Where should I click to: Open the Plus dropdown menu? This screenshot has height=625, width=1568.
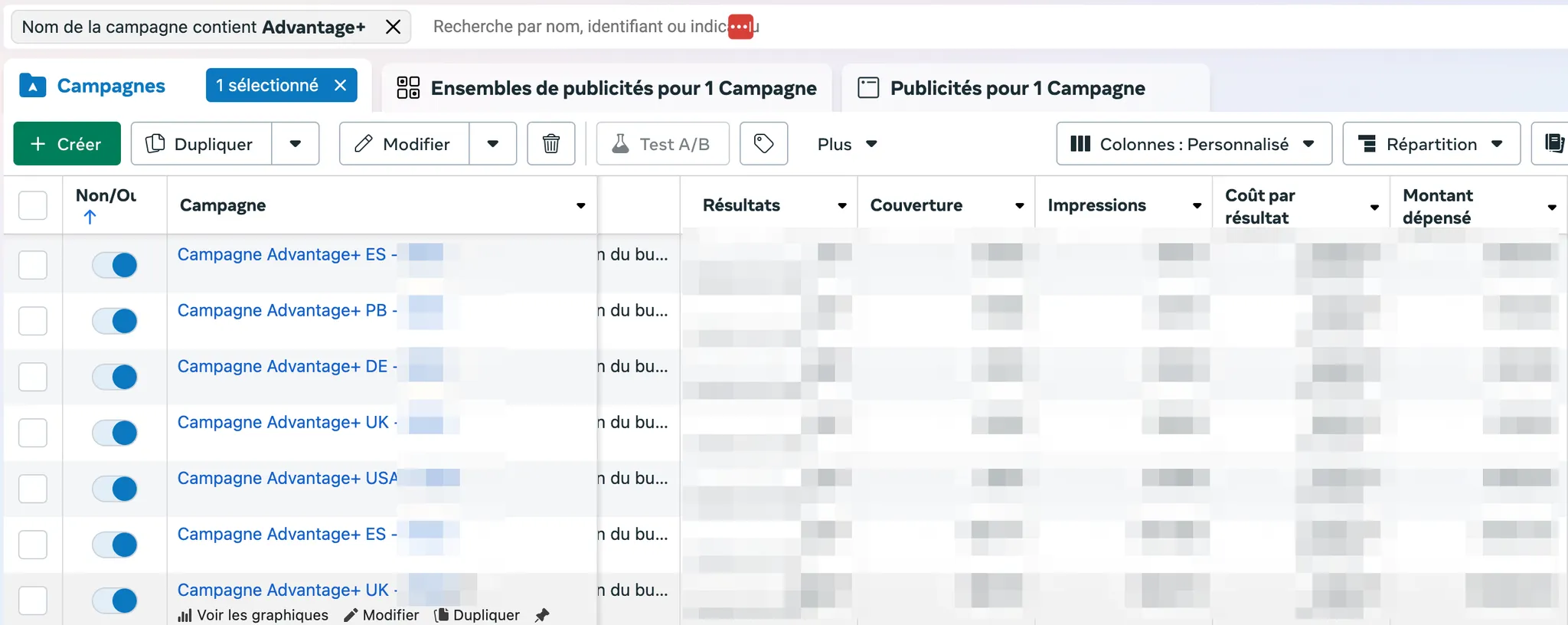[x=847, y=144]
